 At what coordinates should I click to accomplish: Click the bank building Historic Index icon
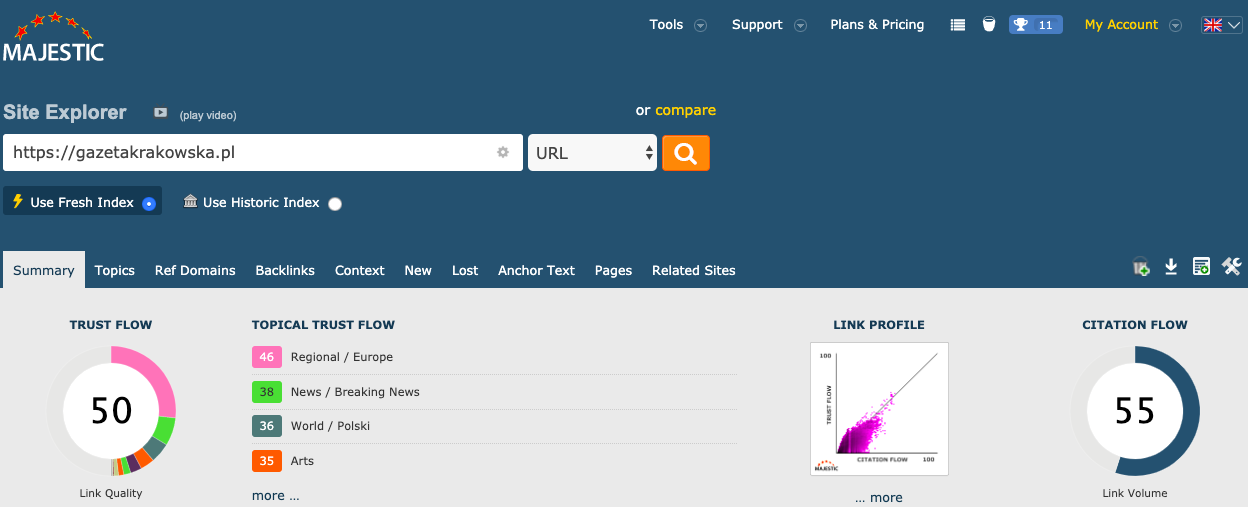coord(190,201)
